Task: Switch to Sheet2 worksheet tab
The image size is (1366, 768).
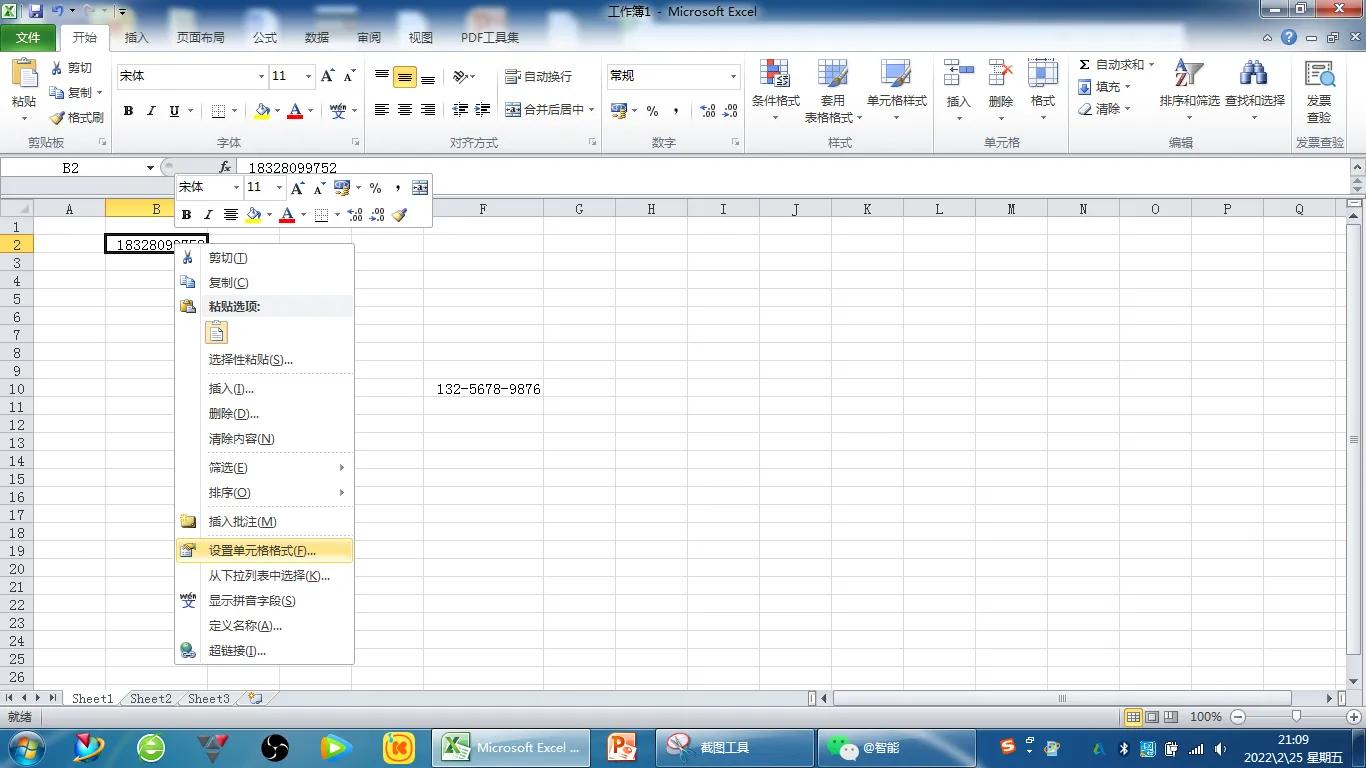Action: pos(150,699)
